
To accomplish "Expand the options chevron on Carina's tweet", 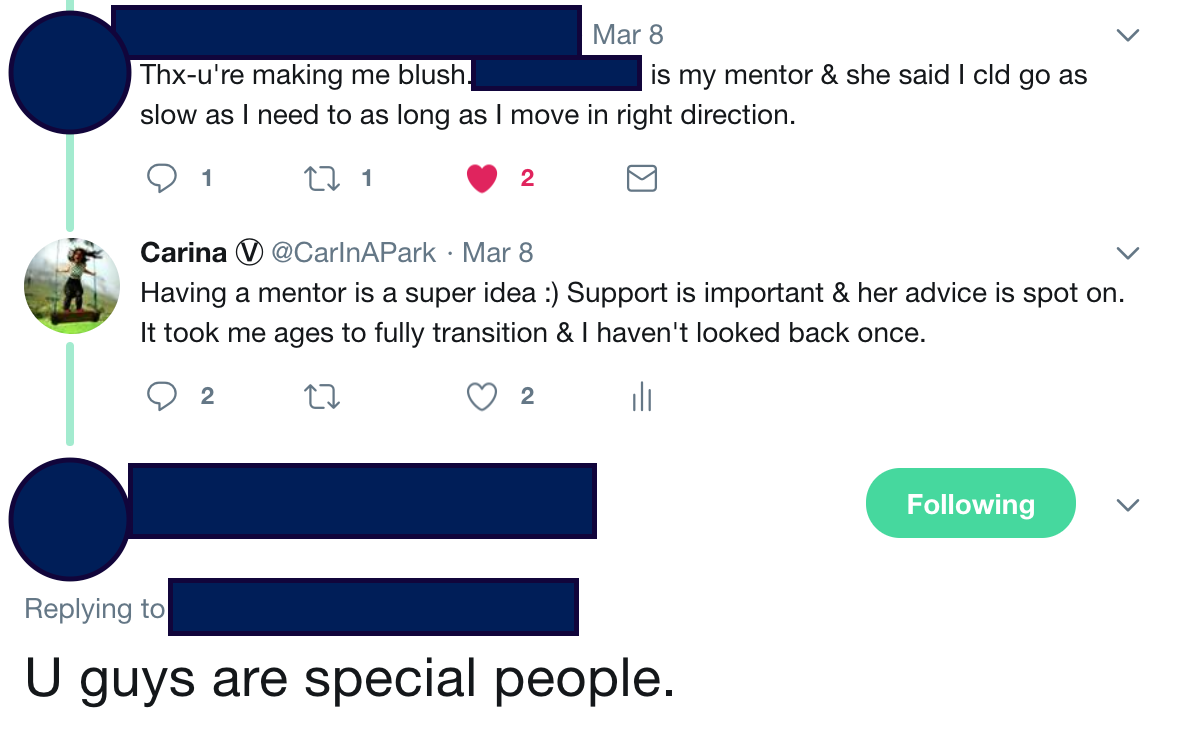I will [x=1127, y=253].
